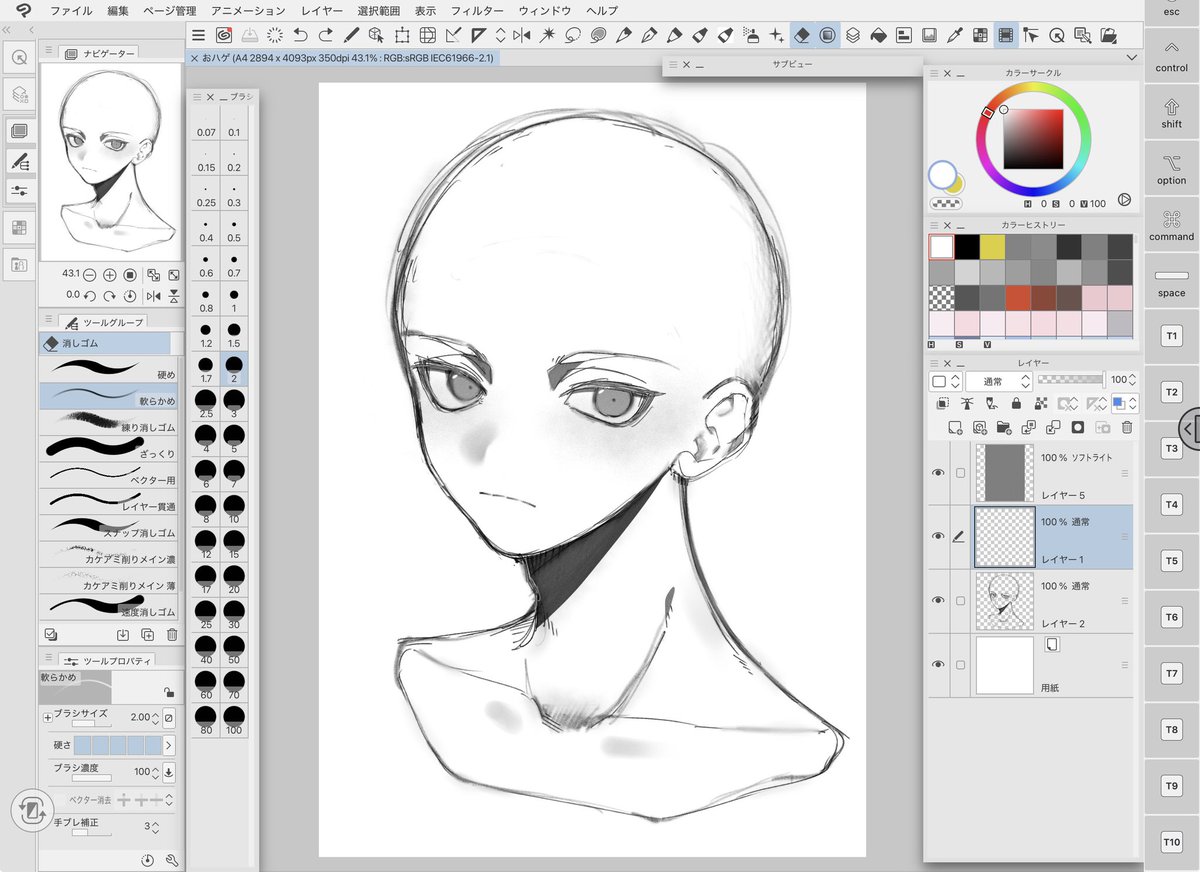Click the zoom out minus button in Navigator
This screenshot has width=1200, height=872.
coord(90,274)
